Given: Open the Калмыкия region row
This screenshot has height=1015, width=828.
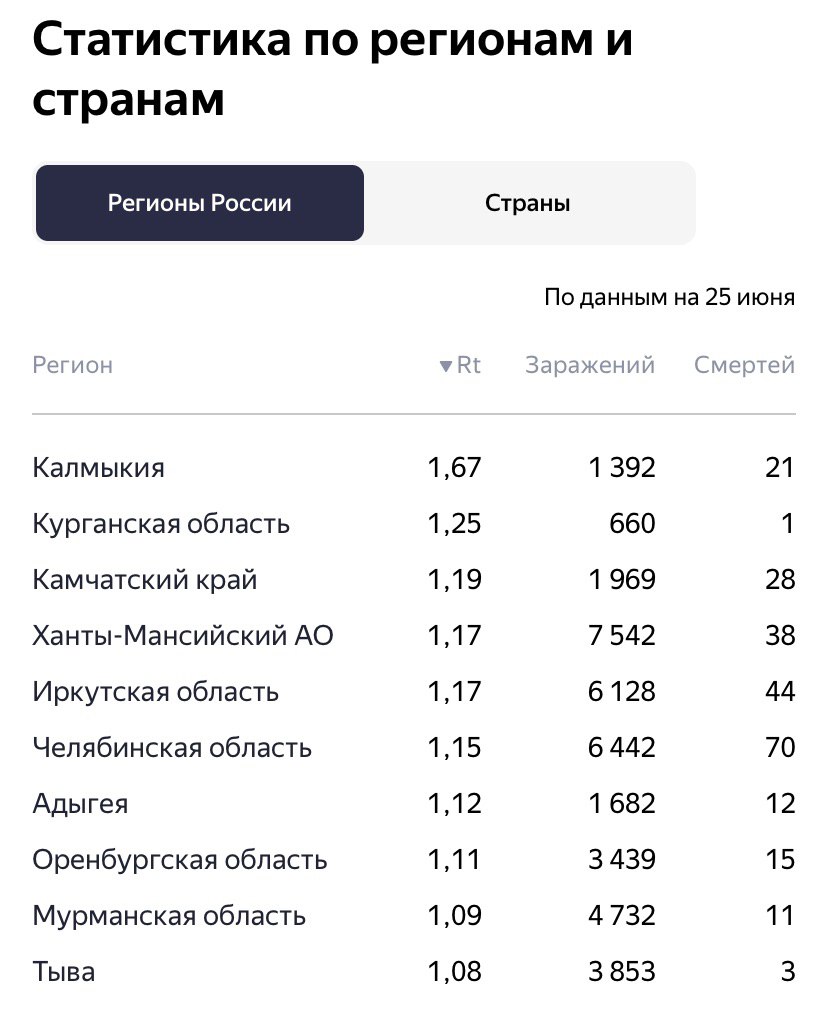Looking at the screenshot, I should [98, 468].
